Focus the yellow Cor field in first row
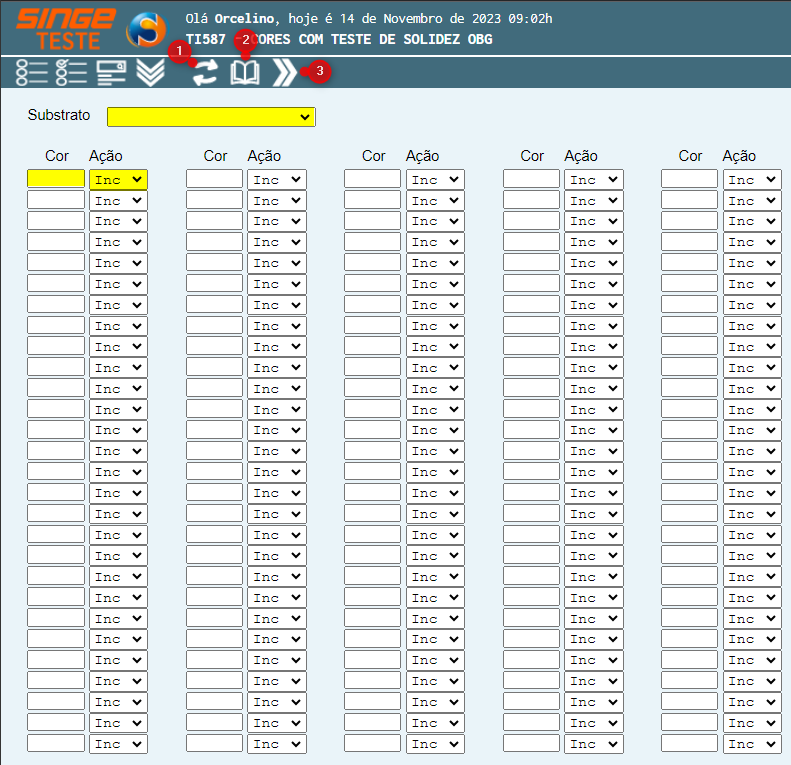The height and width of the screenshot is (765, 791). (56, 179)
